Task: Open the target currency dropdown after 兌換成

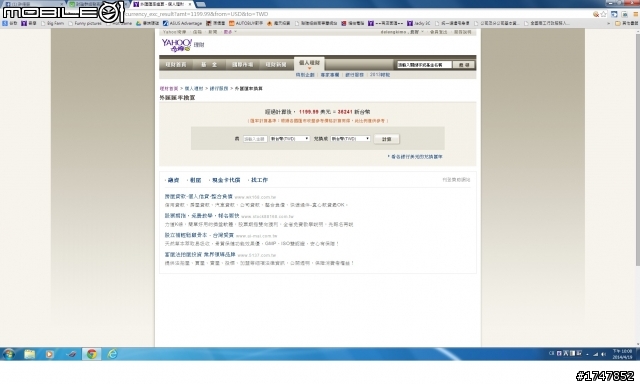Action: pos(350,139)
